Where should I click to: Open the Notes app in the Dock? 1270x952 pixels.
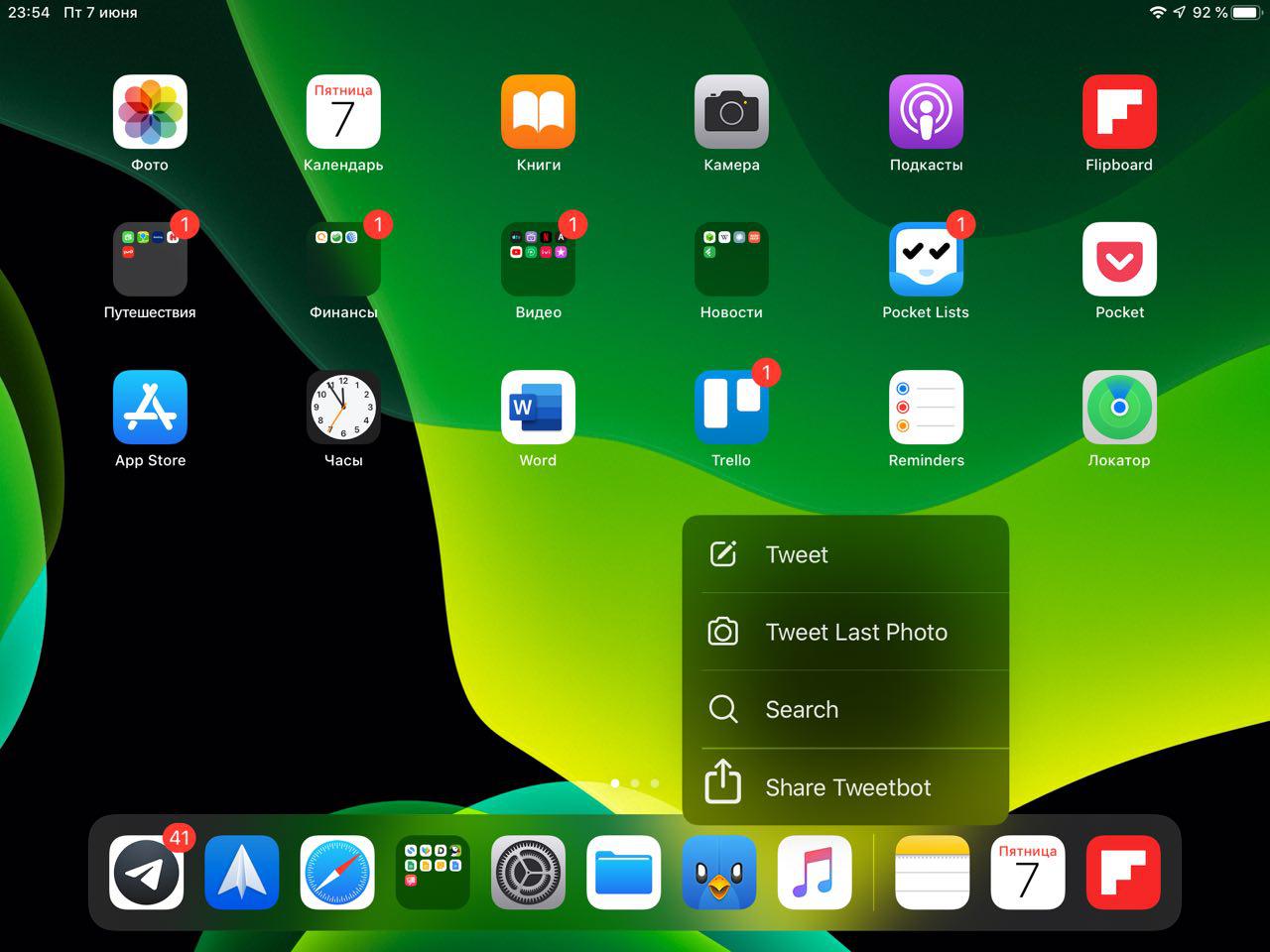(932, 873)
